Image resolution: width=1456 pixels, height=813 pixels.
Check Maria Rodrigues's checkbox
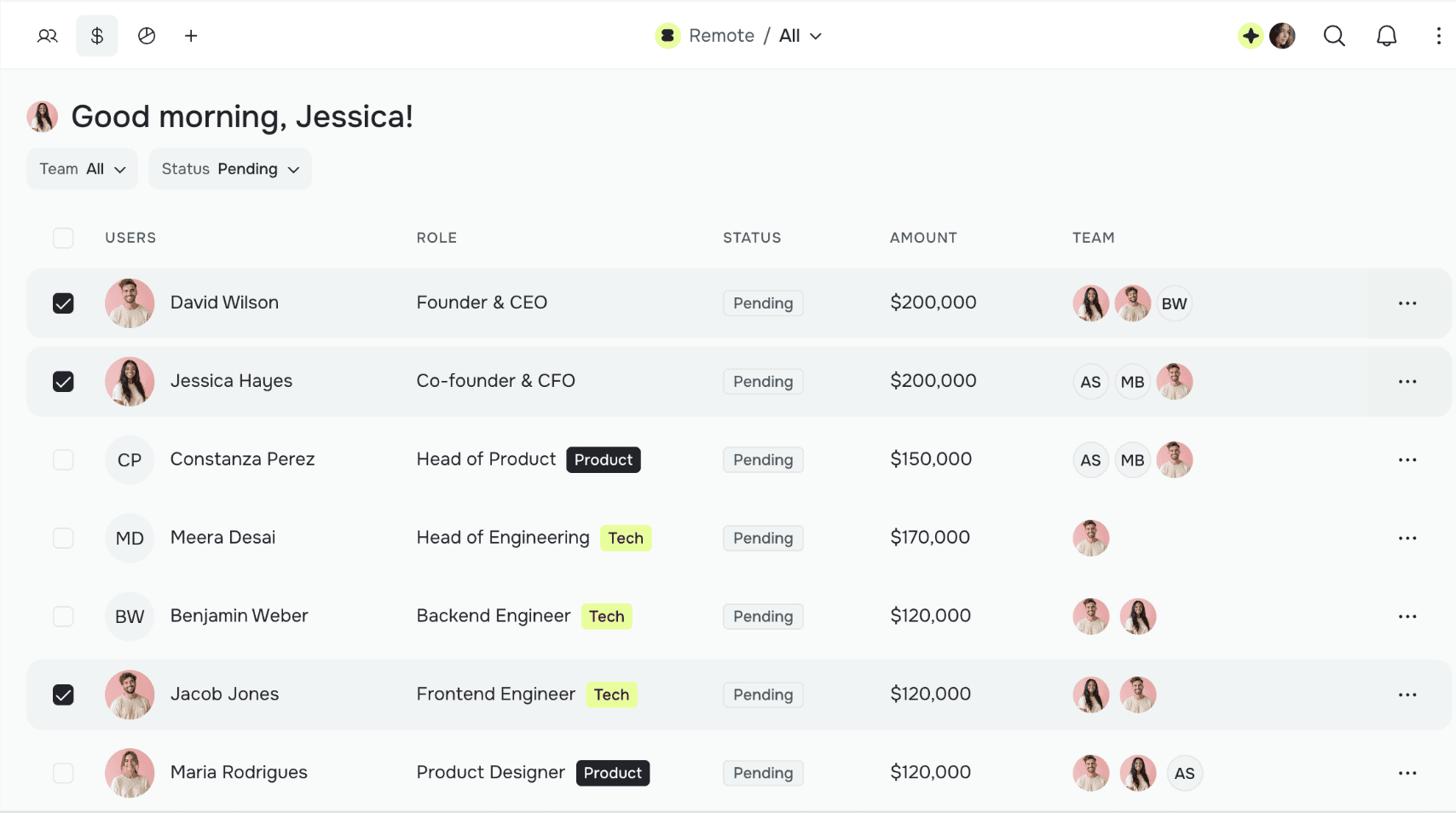coord(63,774)
